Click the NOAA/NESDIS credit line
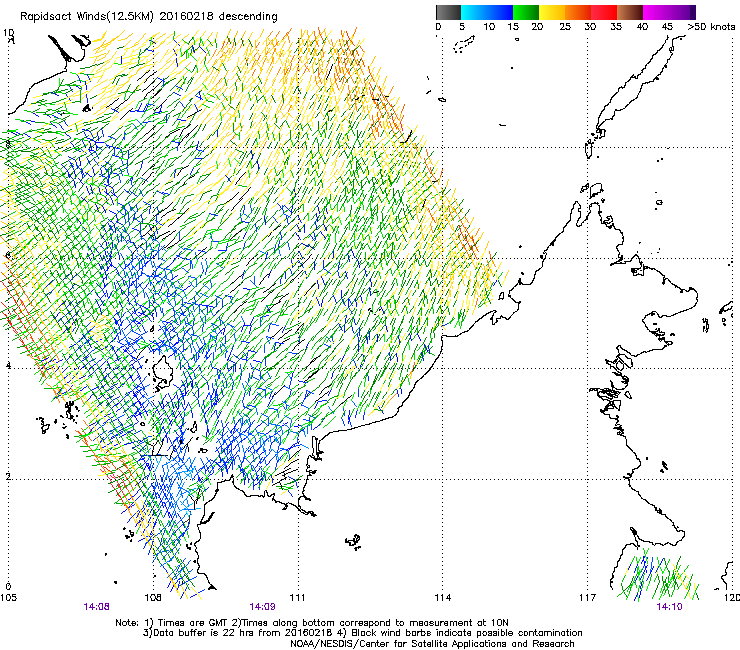This screenshot has height=650, width=740. tap(432, 644)
